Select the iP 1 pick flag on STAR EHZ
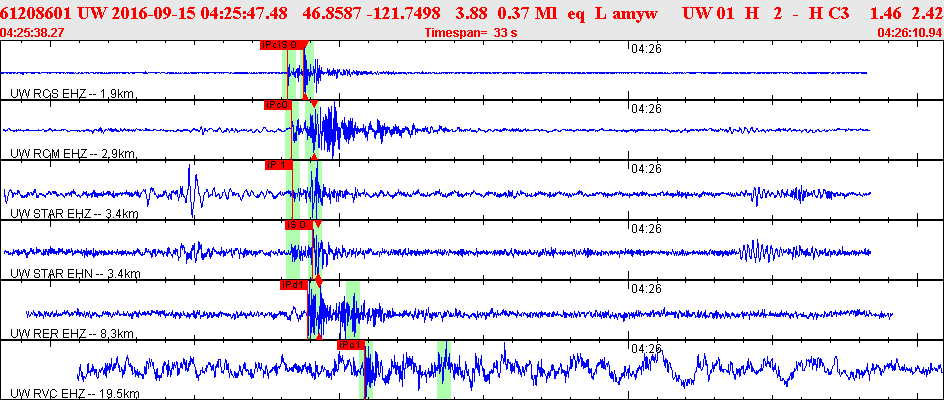944x400 pixels. 279,164
